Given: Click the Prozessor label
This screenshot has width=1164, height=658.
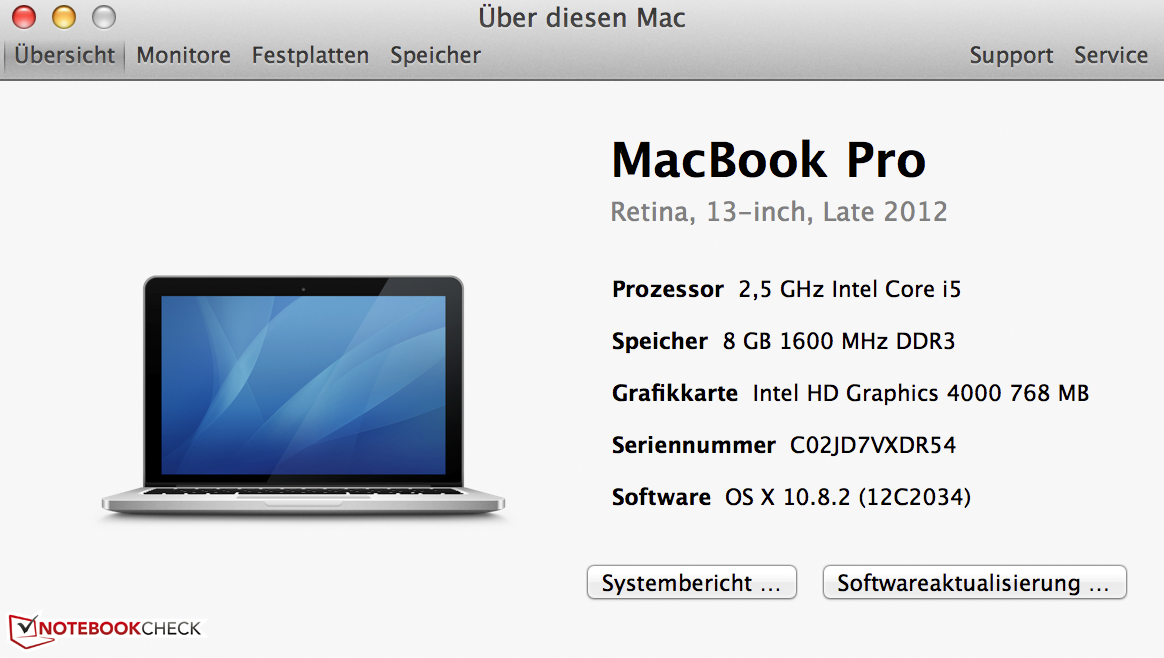Looking at the screenshot, I should (667, 289).
